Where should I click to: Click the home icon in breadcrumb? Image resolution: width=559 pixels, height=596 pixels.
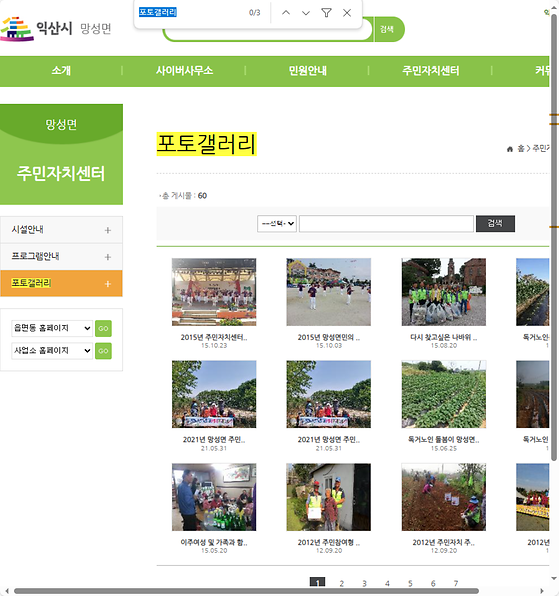click(x=510, y=149)
